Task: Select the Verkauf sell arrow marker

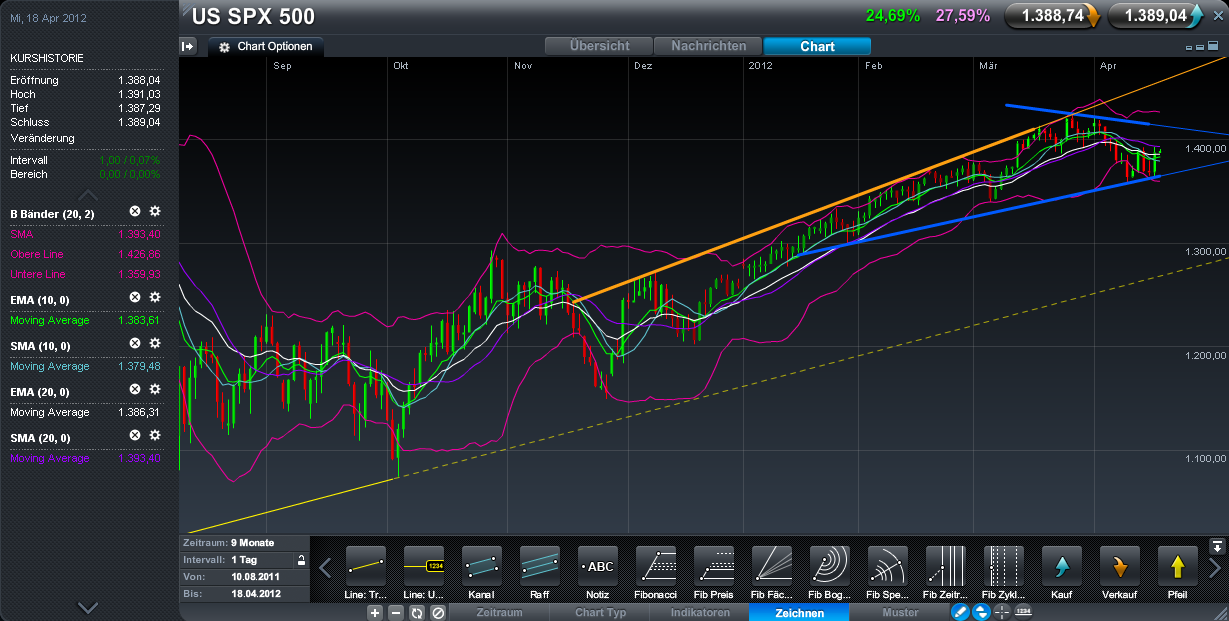Action: pyautogui.click(x=1120, y=567)
